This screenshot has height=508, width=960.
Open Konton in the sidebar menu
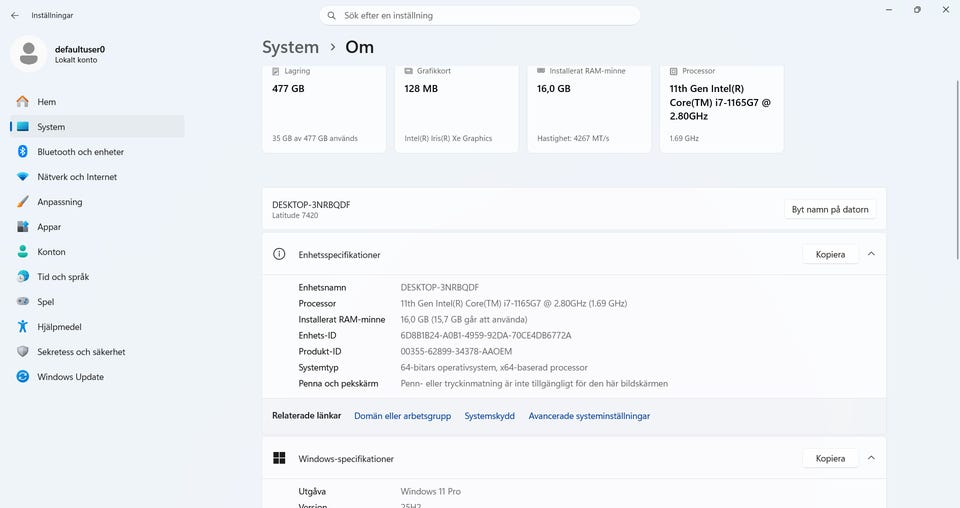coord(51,252)
